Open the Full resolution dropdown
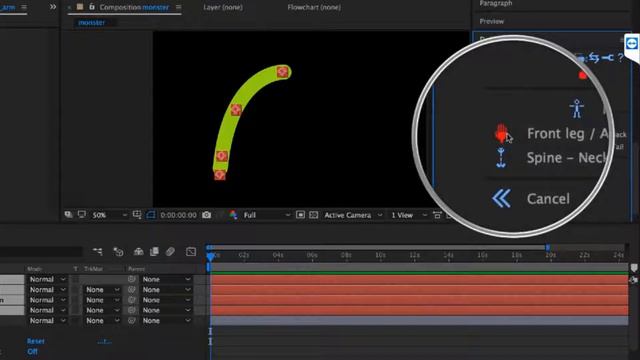The image size is (640, 360). [267, 215]
